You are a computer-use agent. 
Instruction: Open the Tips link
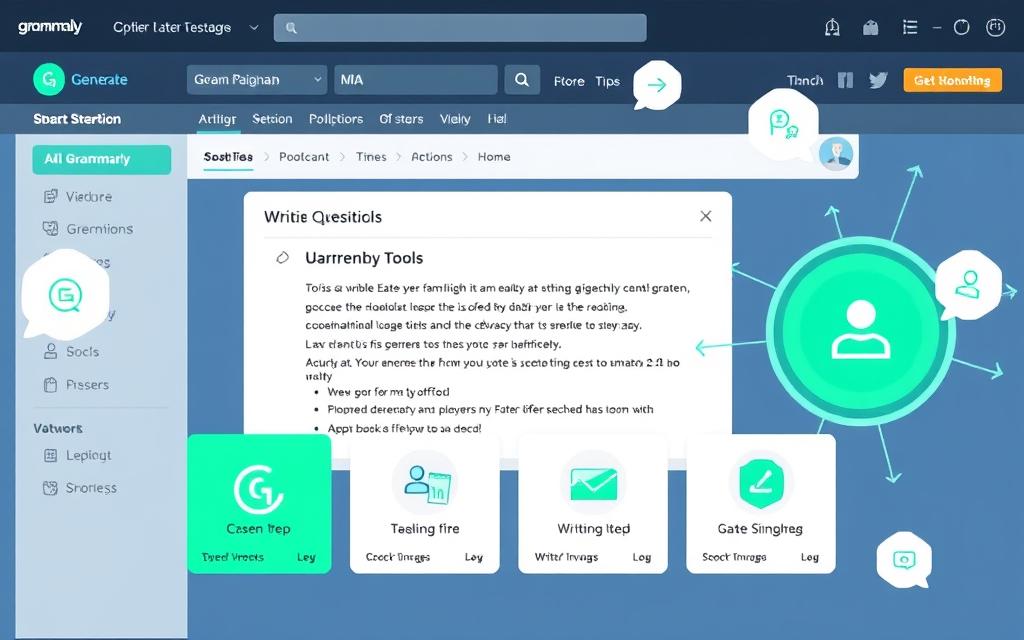point(607,81)
